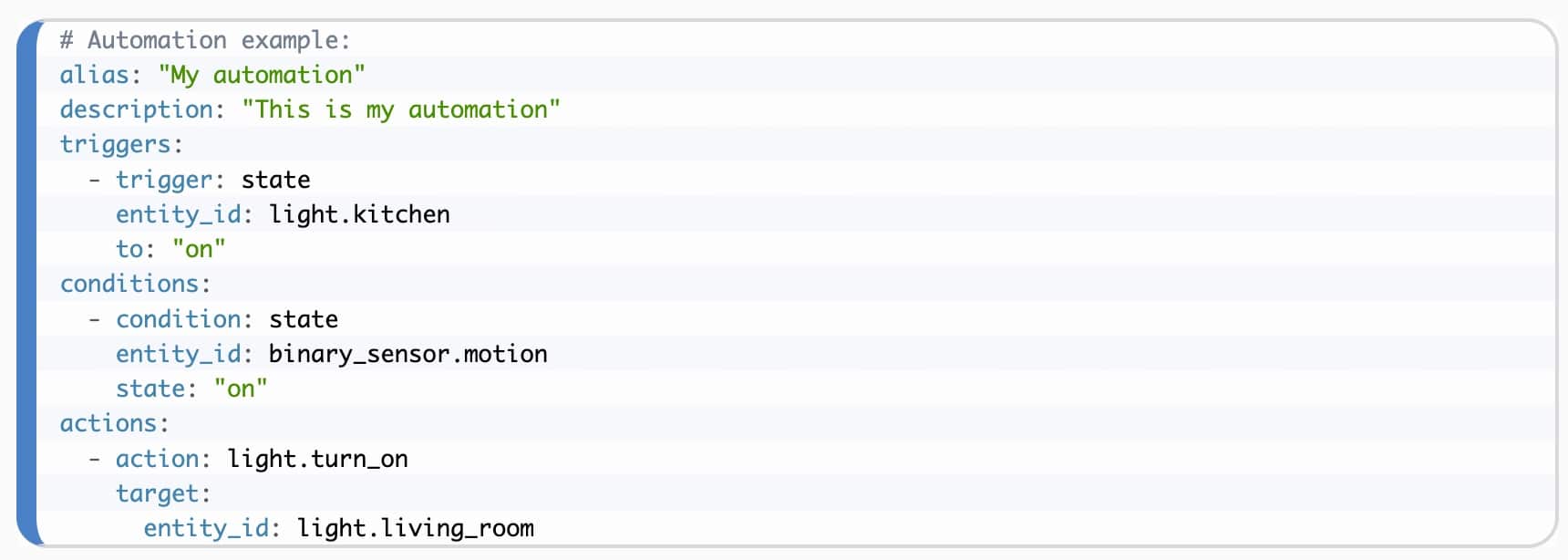Click the "This is my automation" string
Viewport: 1568px width, 560px height.
point(401,109)
